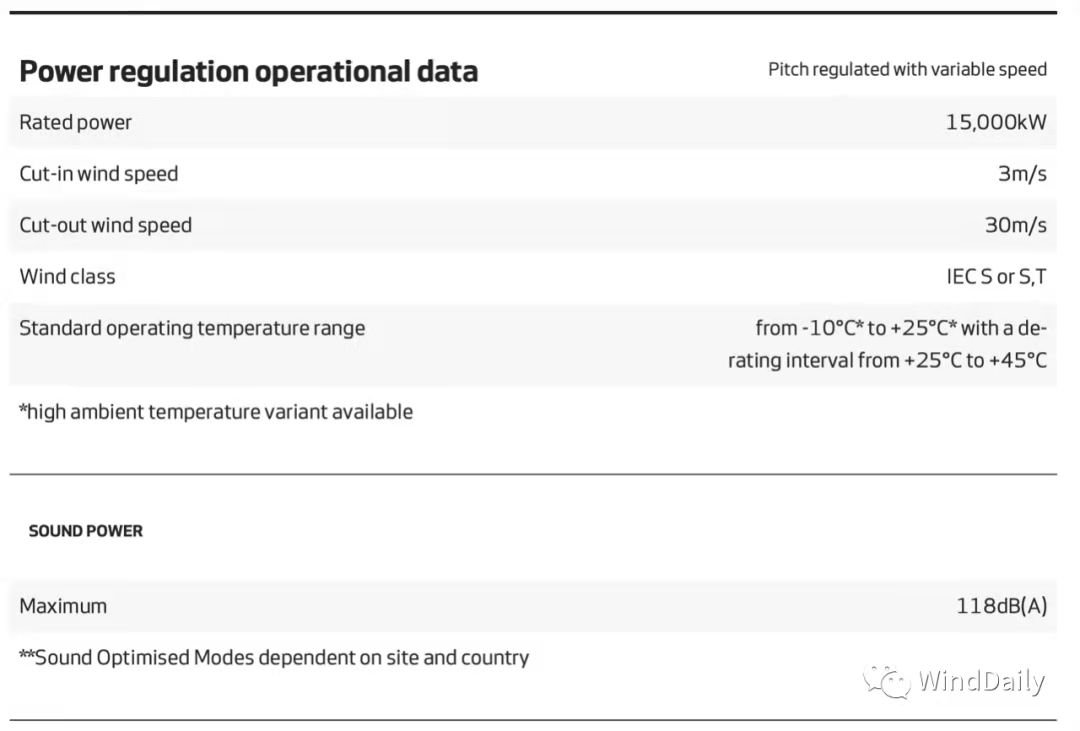1080x731 pixels.
Task: Click the "Maximum" sound power label
Action: 63,605
